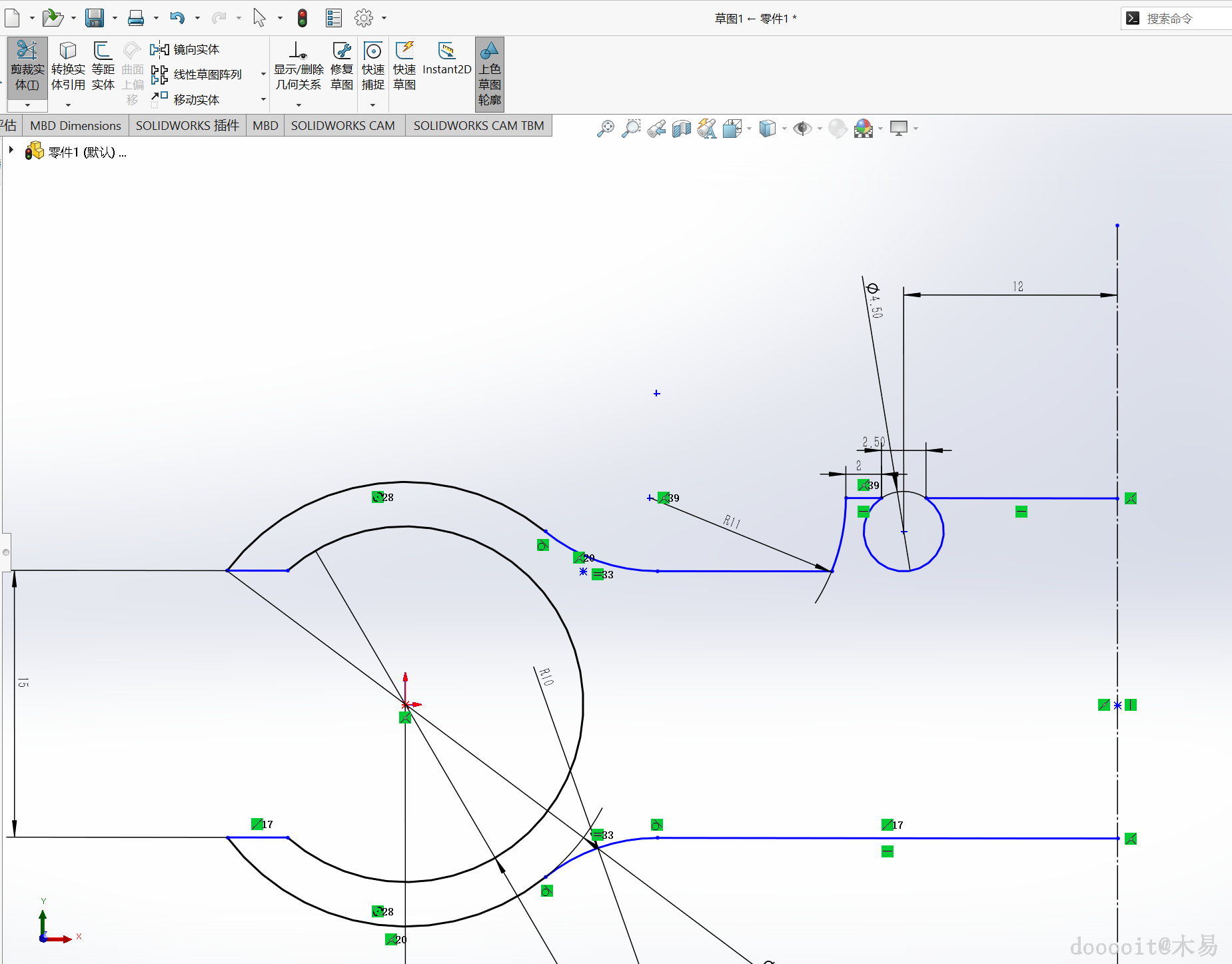
Task: Click the Save floppy disk icon
Action: [x=95, y=18]
